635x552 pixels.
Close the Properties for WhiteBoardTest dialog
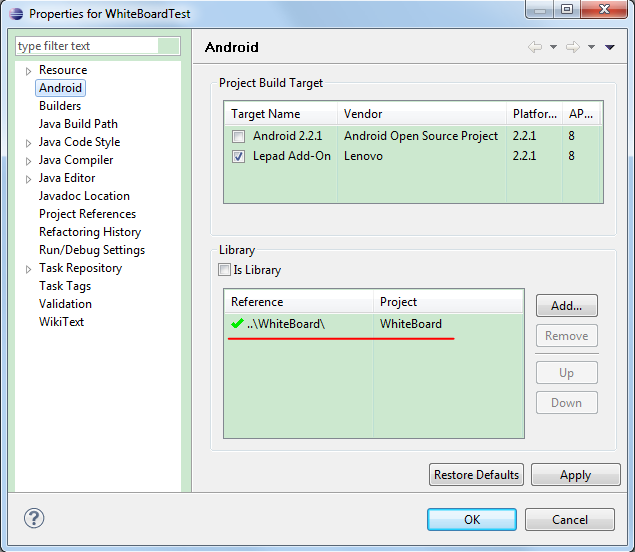604,9
